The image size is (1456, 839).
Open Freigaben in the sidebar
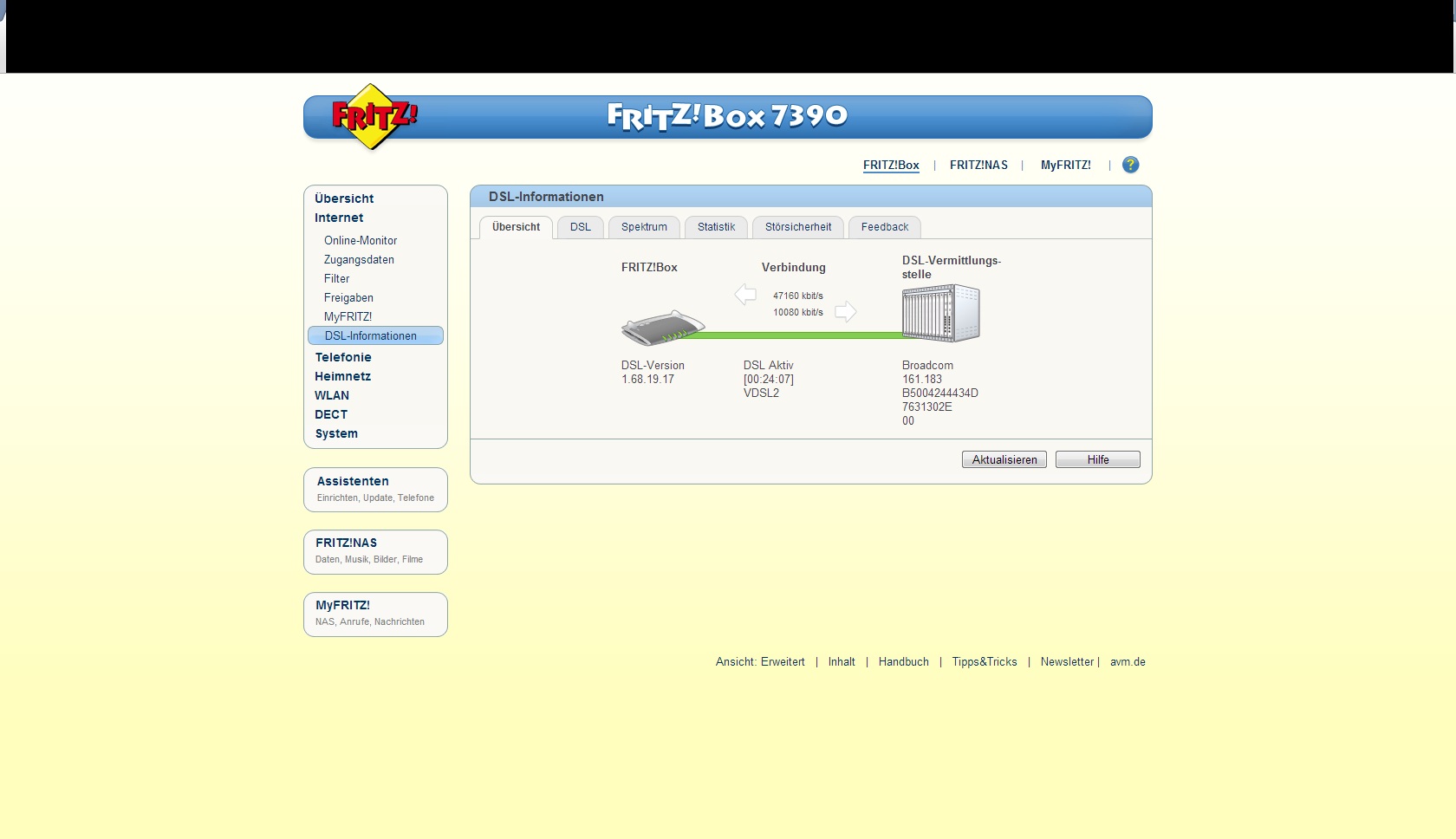click(348, 298)
